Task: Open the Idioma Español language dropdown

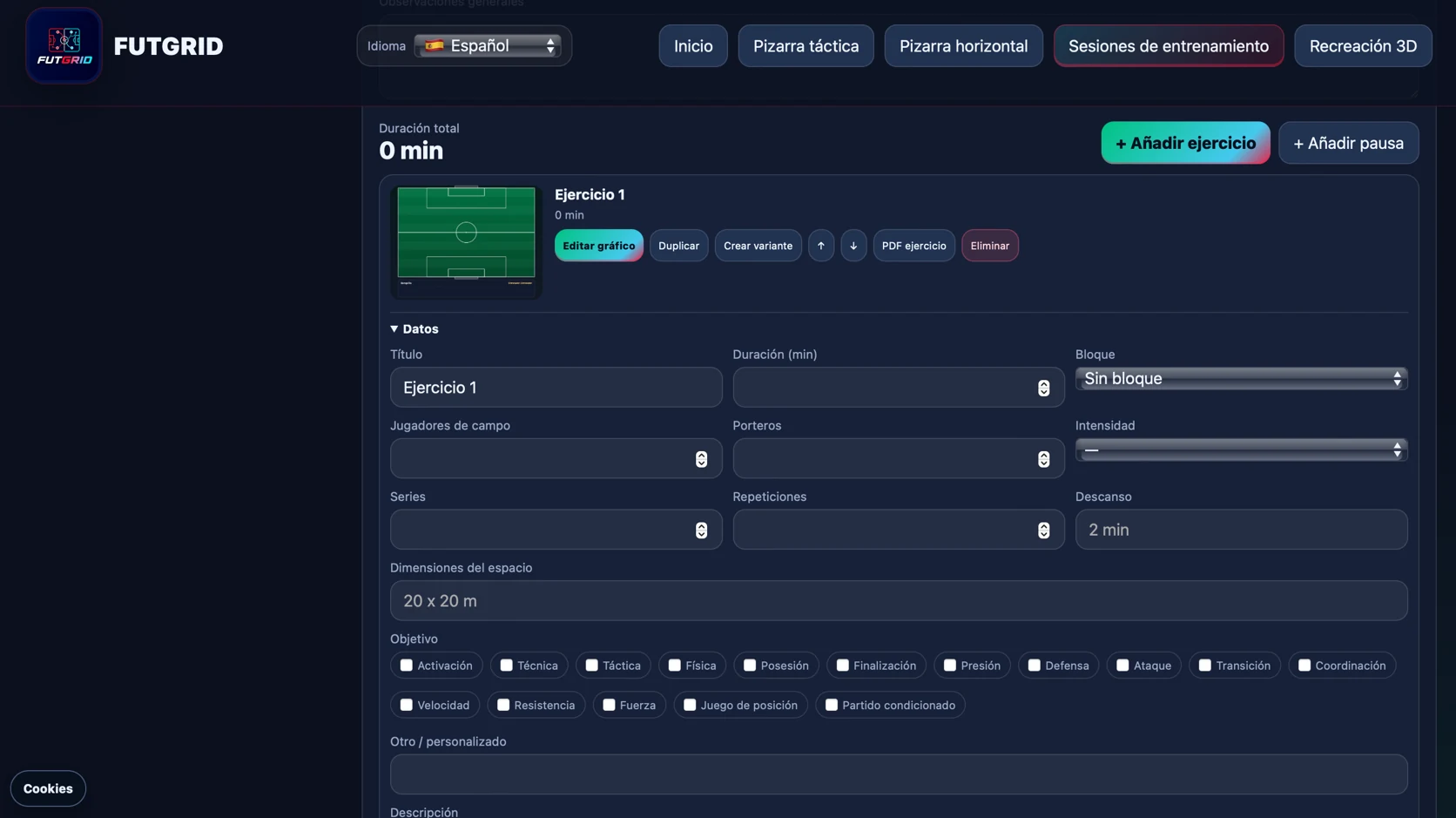Action: pos(488,45)
